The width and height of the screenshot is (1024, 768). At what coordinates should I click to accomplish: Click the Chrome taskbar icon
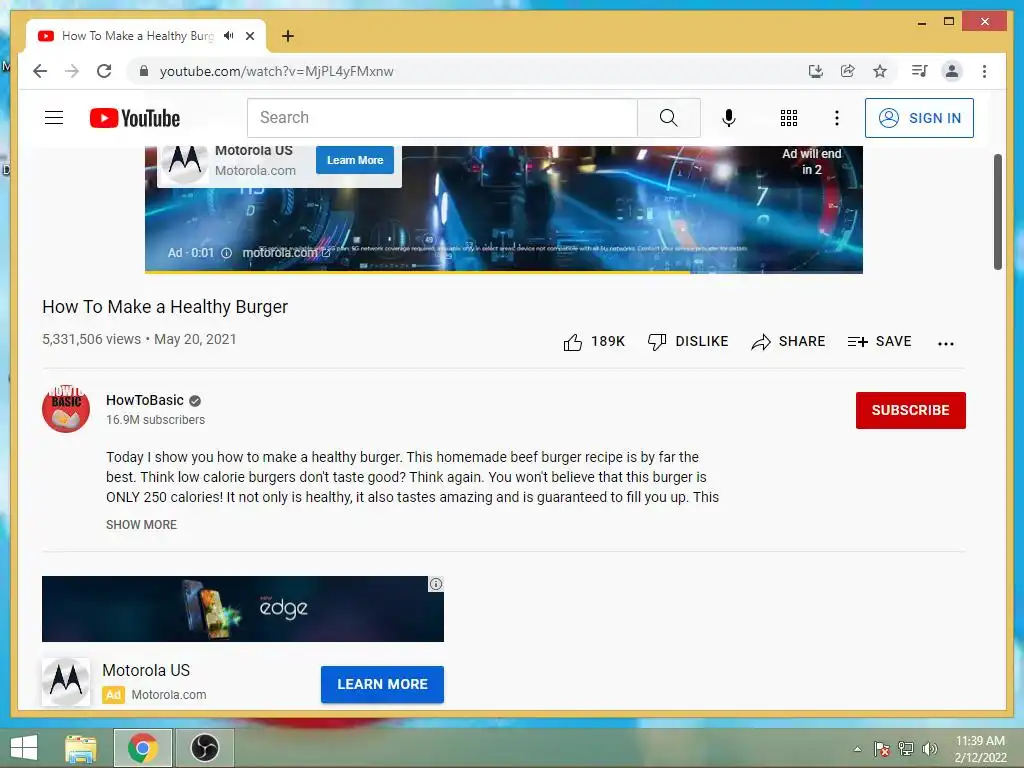click(142, 748)
